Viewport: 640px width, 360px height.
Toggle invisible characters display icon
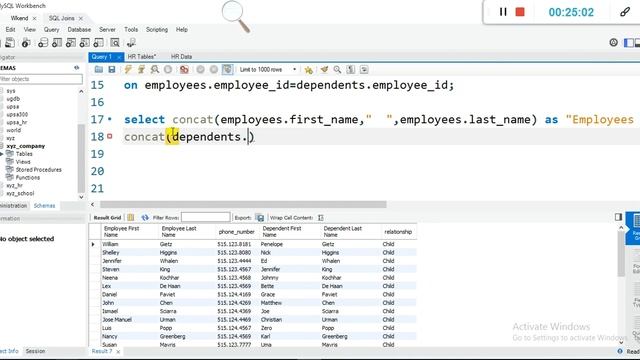[x=351, y=69]
